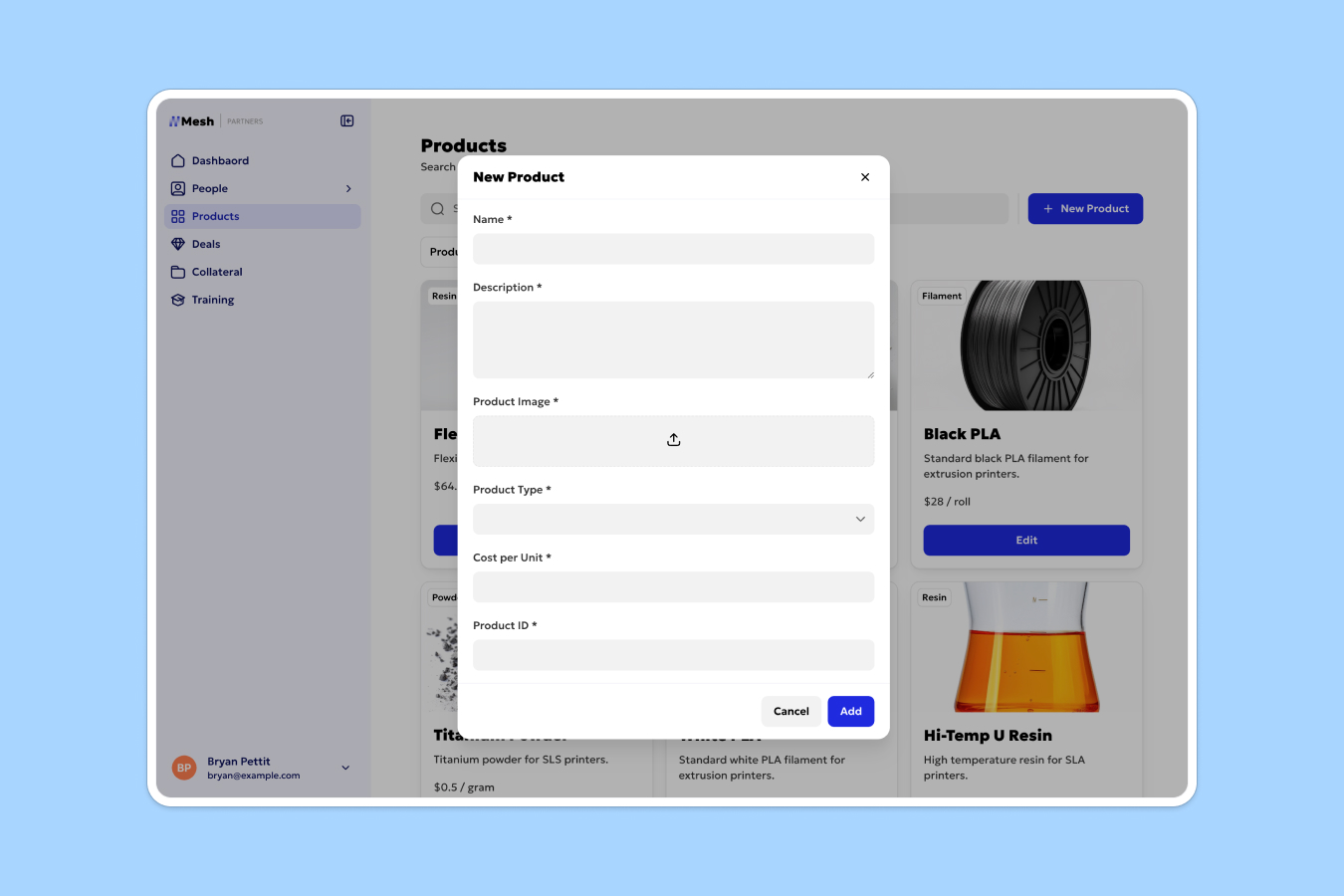The image size is (1344, 896).
Task: Expand the Bryan Pettit account menu chevron
Action: click(345, 768)
